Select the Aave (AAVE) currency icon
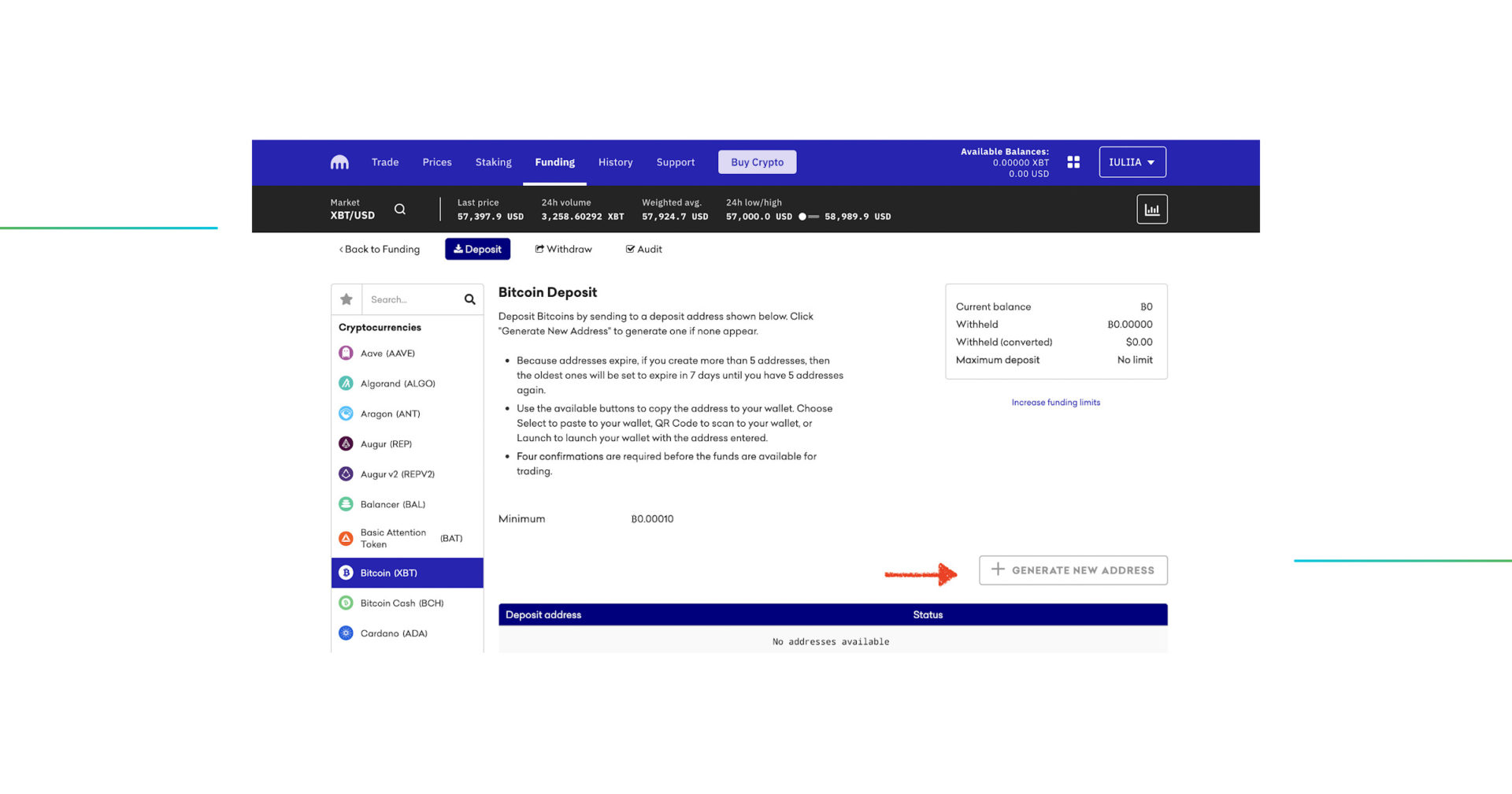 [346, 353]
